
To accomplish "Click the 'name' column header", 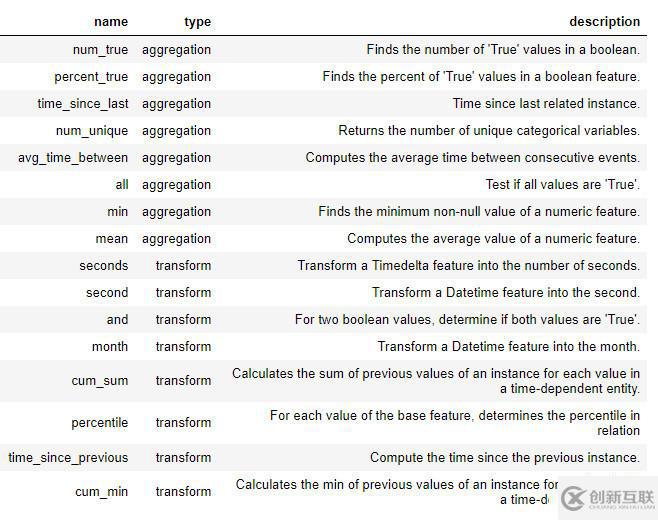I will (x=110, y=22).
